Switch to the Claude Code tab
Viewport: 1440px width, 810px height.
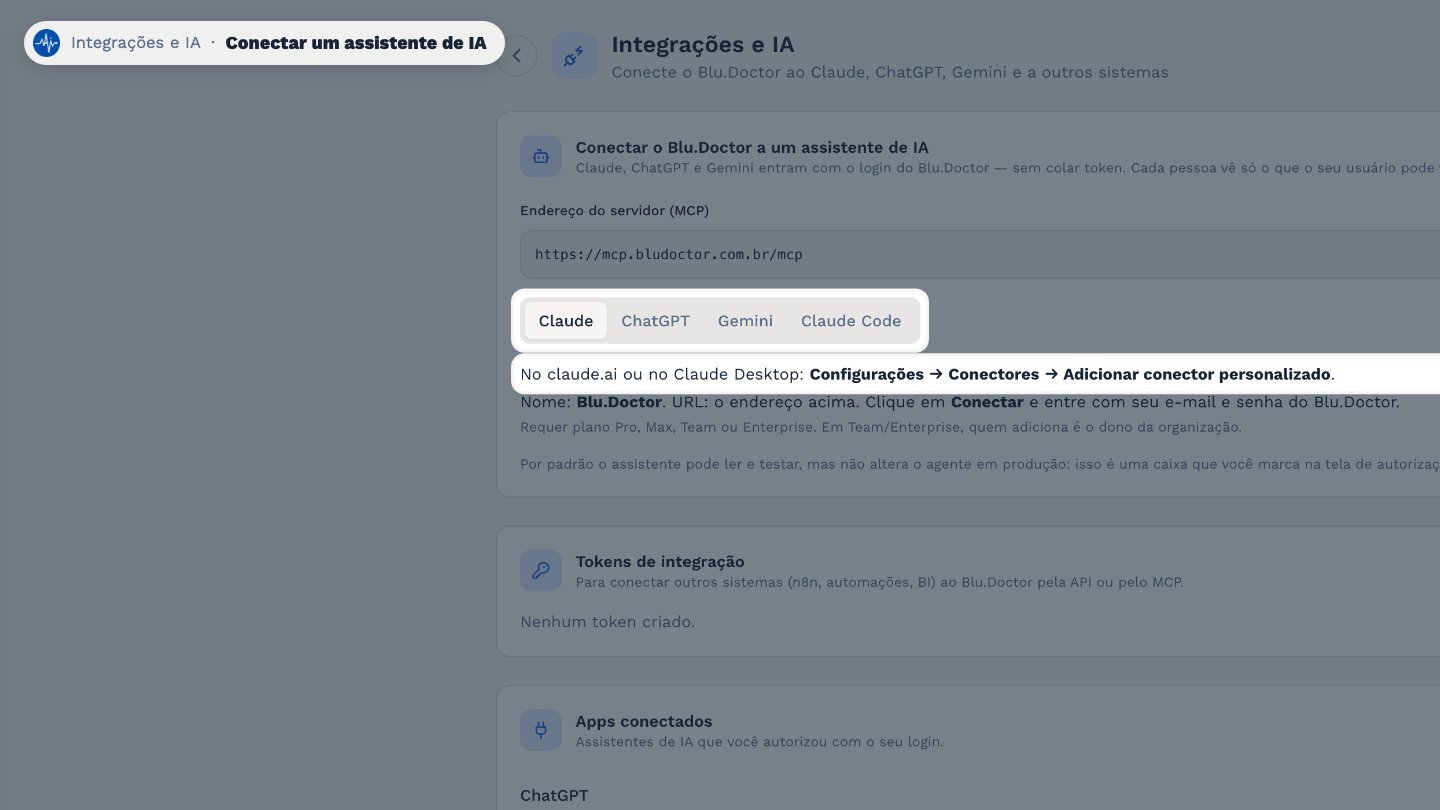pyautogui.click(x=851, y=321)
